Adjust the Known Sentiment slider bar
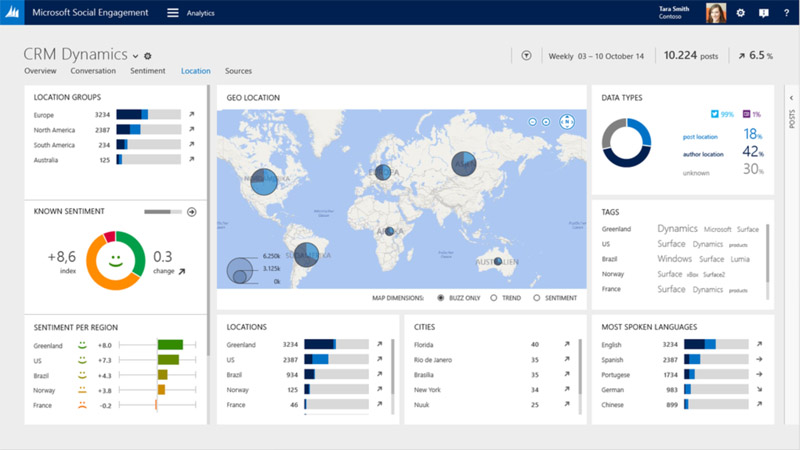800x450 pixels. 163,212
